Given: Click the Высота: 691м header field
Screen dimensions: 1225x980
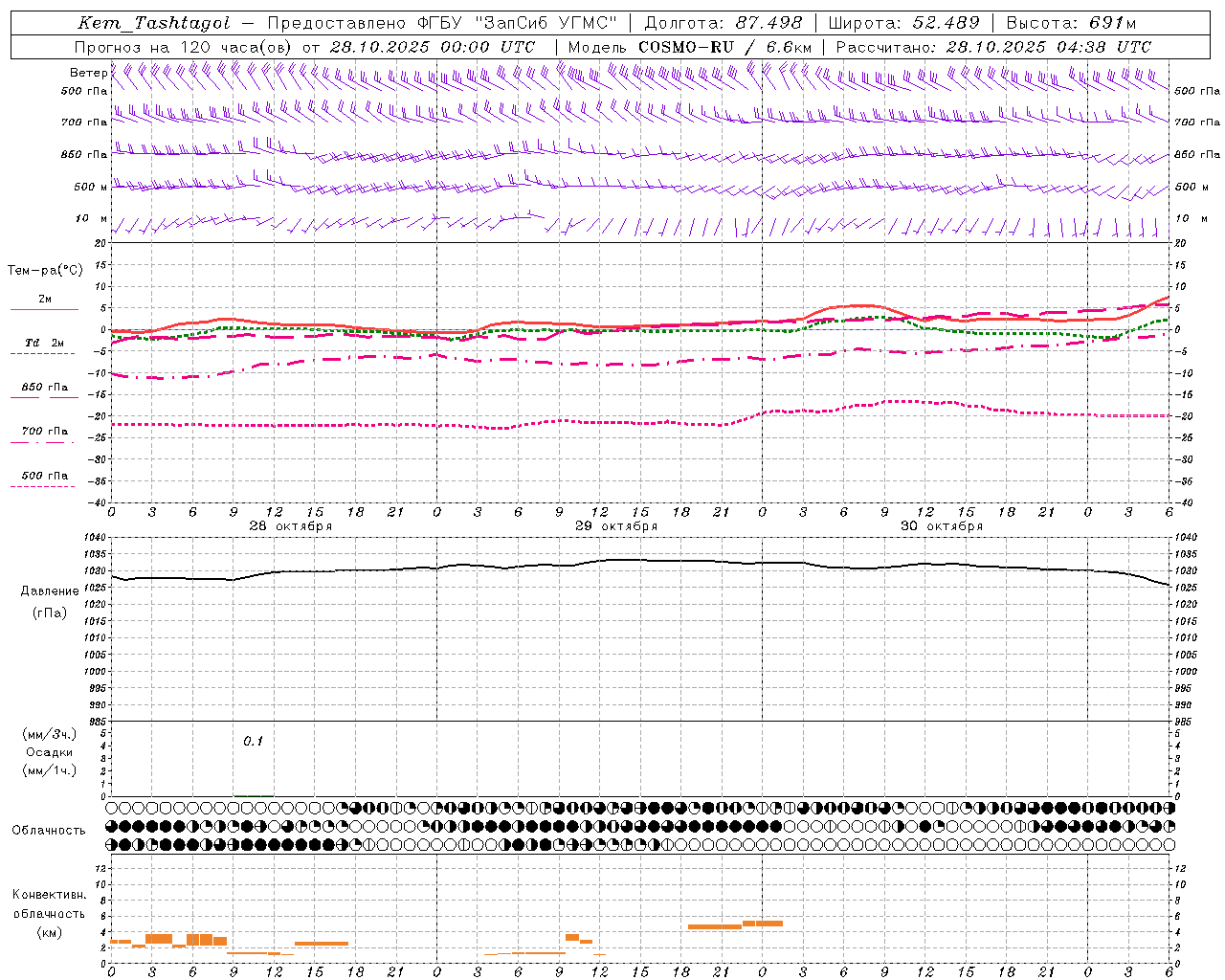Looking at the screenshot, I should [x=1071, y=23].
